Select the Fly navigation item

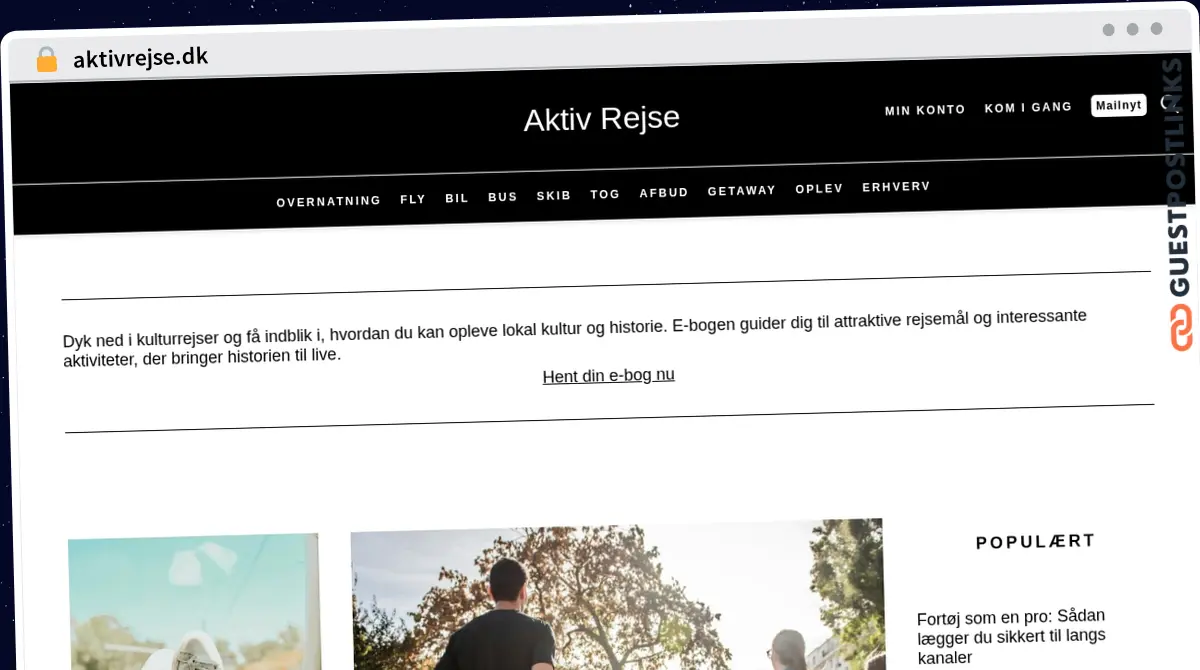413,199
